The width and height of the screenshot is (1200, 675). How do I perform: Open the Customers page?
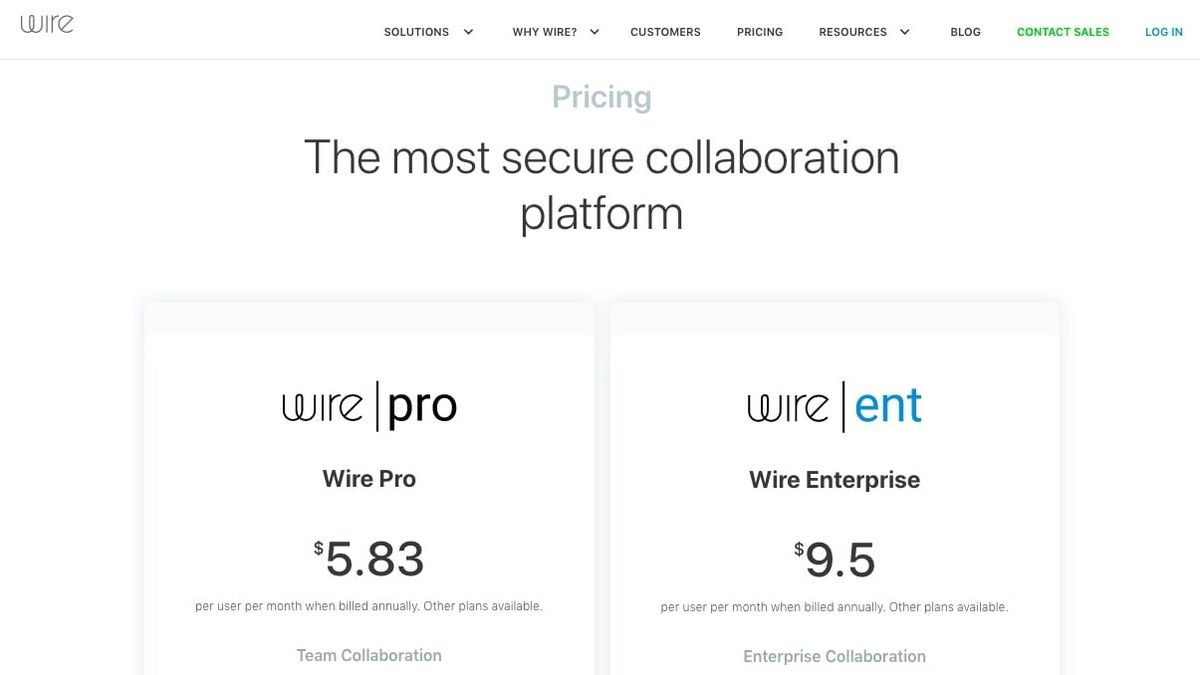tap(665, 31)
